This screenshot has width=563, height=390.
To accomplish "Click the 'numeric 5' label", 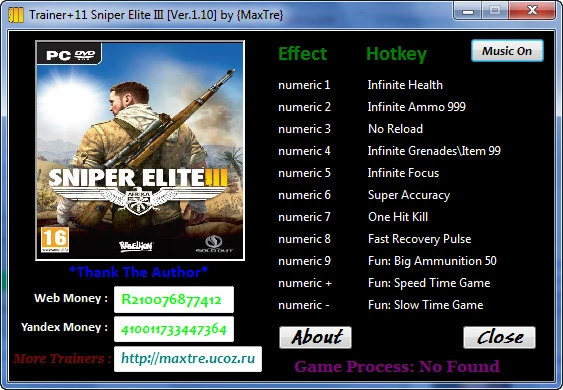I will pos(304,173).
